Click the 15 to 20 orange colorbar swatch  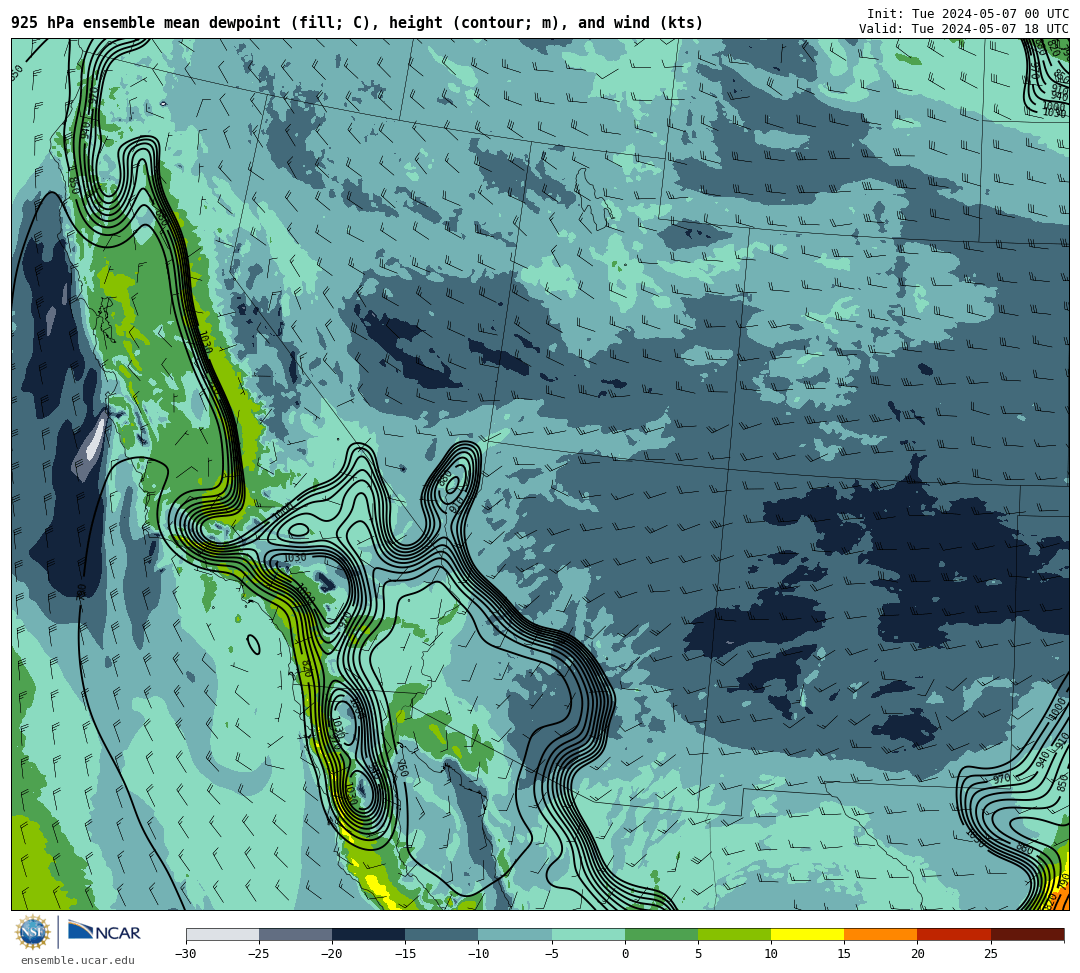tap(881, 934)
